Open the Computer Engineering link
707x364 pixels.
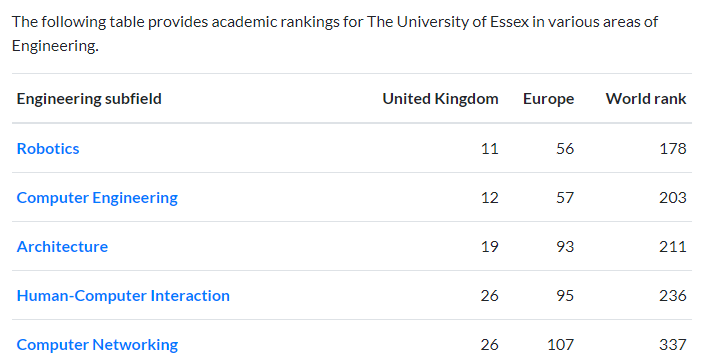click(97, 198)
